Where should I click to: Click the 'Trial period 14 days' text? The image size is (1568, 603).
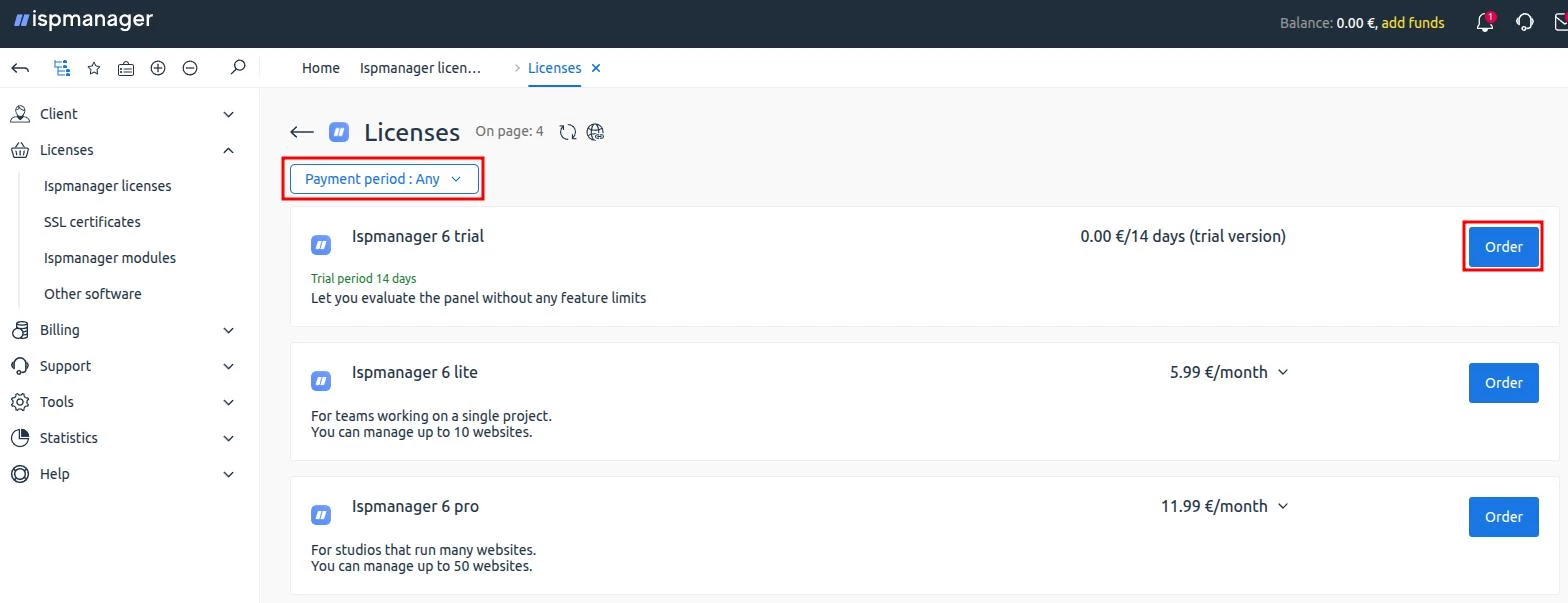(364, 278)
